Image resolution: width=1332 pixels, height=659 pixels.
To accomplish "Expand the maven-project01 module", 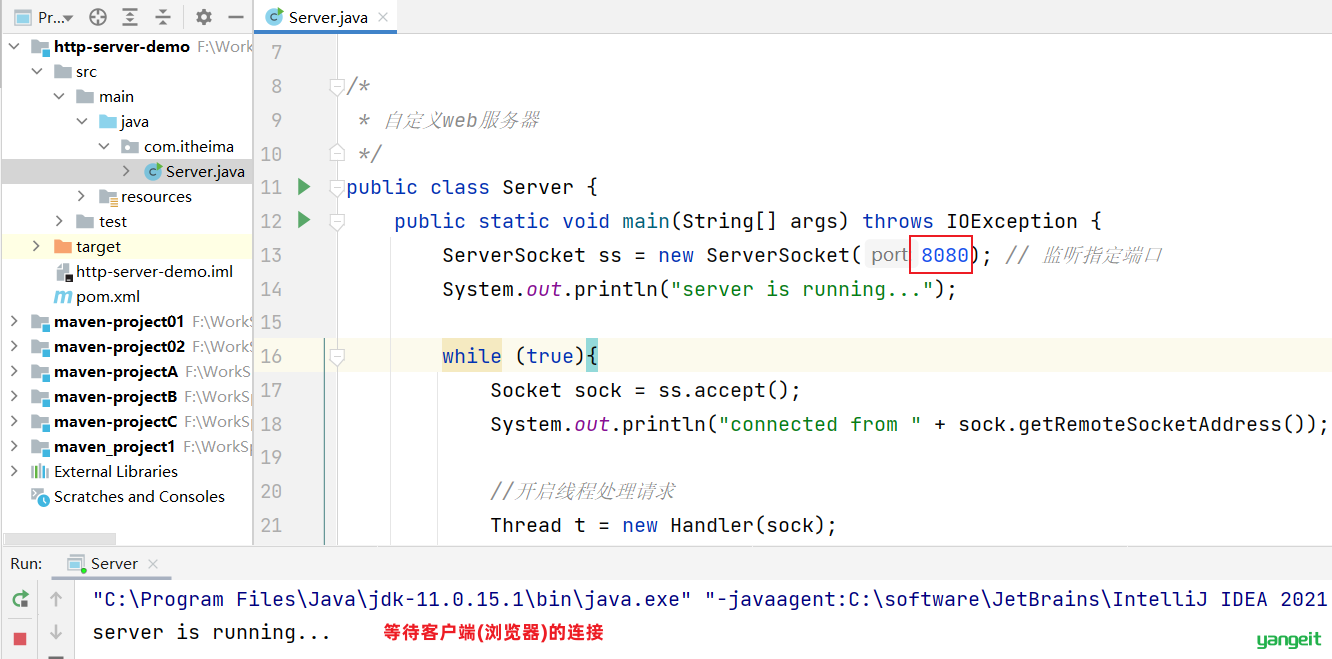I will click(13, 322).
